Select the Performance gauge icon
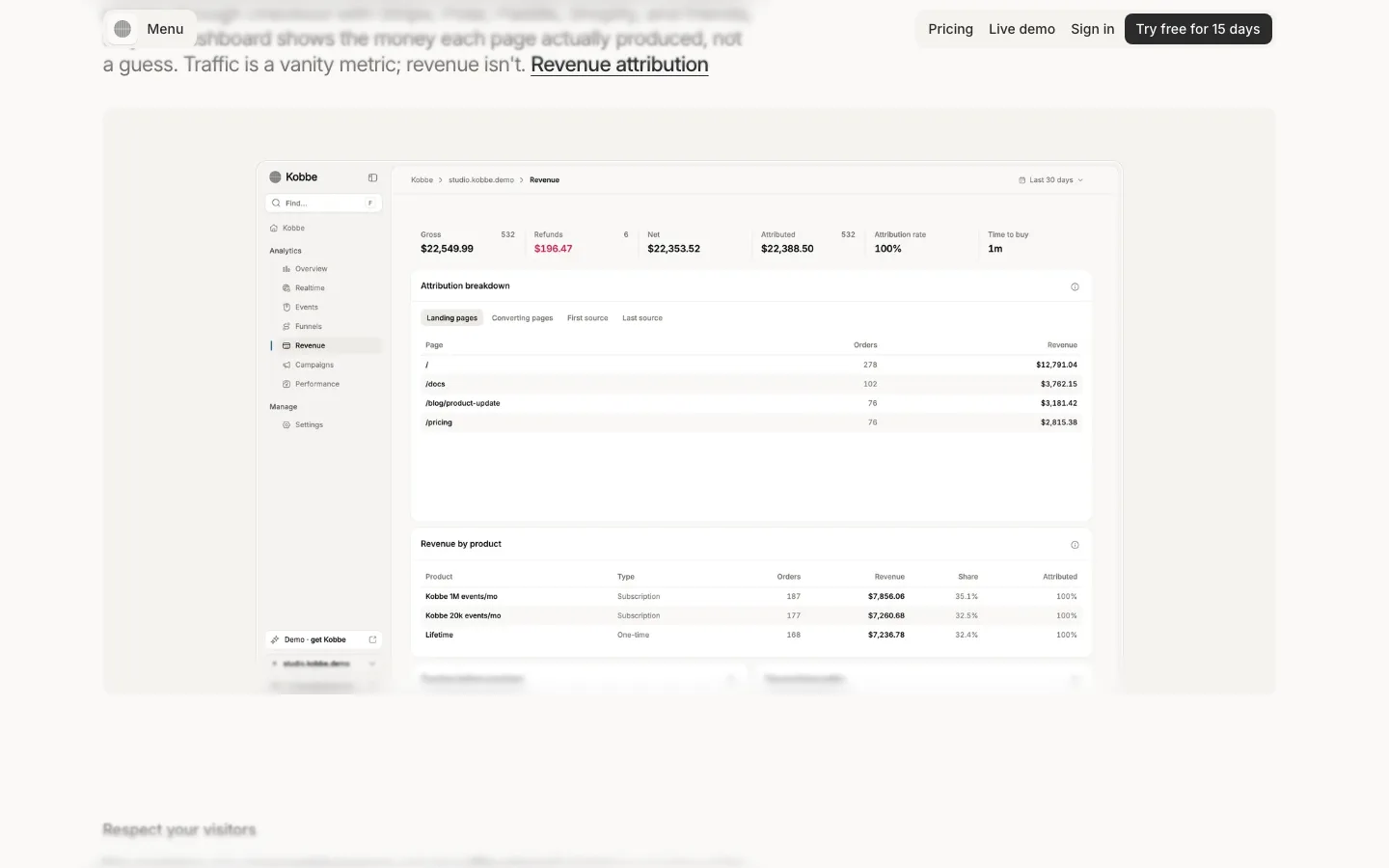 [x=286, y=384]
